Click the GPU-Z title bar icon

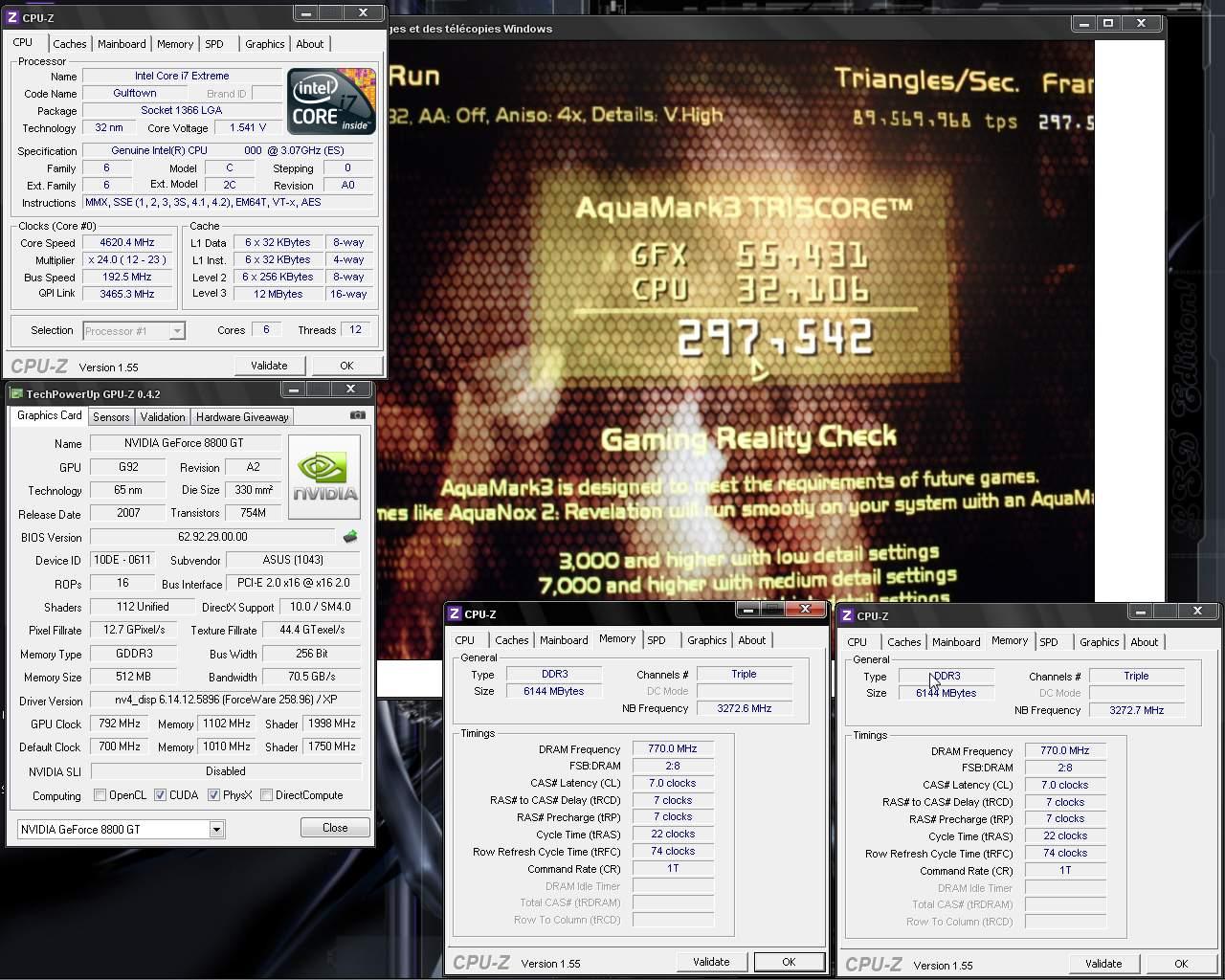pos(15,393)
